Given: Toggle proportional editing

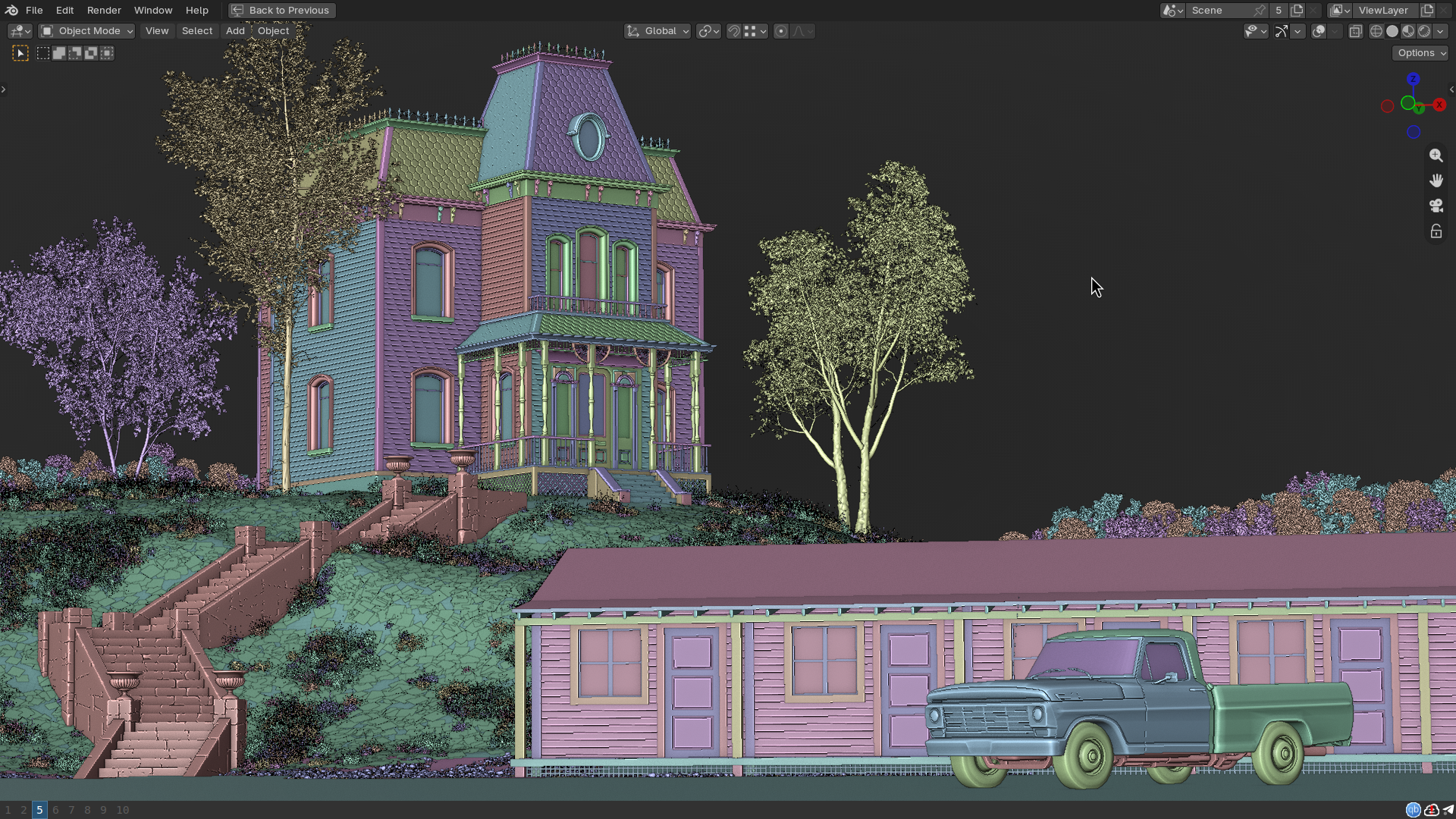Looking at the screenshot, I should (780, 31).
